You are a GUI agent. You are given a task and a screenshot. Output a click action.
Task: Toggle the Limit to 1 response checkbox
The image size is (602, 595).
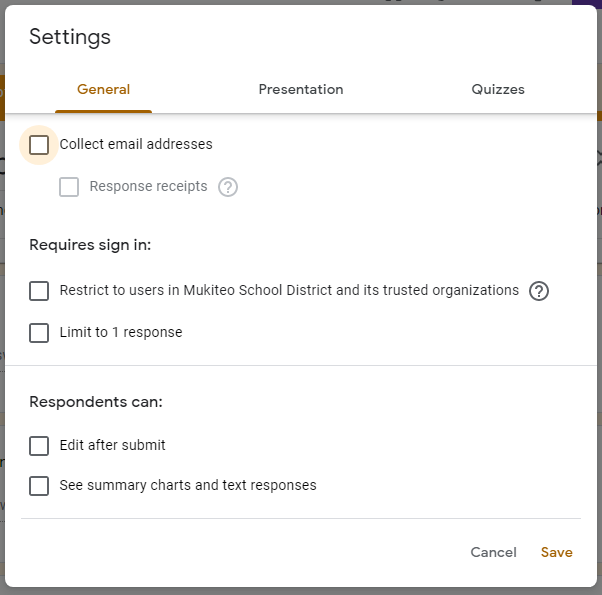[x=39, y=333]
